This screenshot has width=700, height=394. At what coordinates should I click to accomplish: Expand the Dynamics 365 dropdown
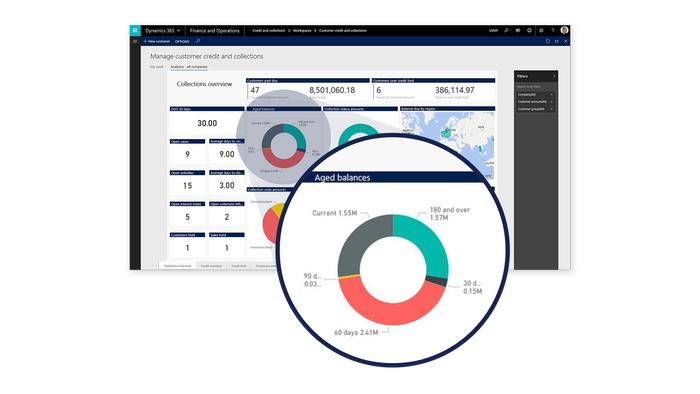(162, 31)
